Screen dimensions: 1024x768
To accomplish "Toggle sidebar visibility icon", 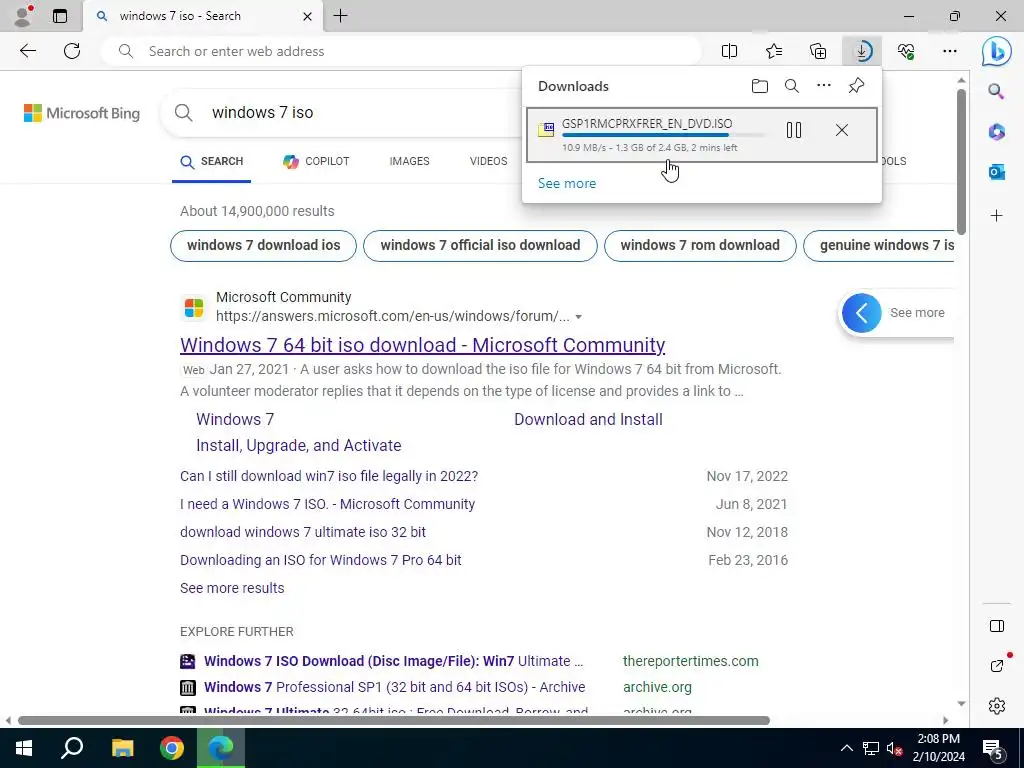I will 997,626.
